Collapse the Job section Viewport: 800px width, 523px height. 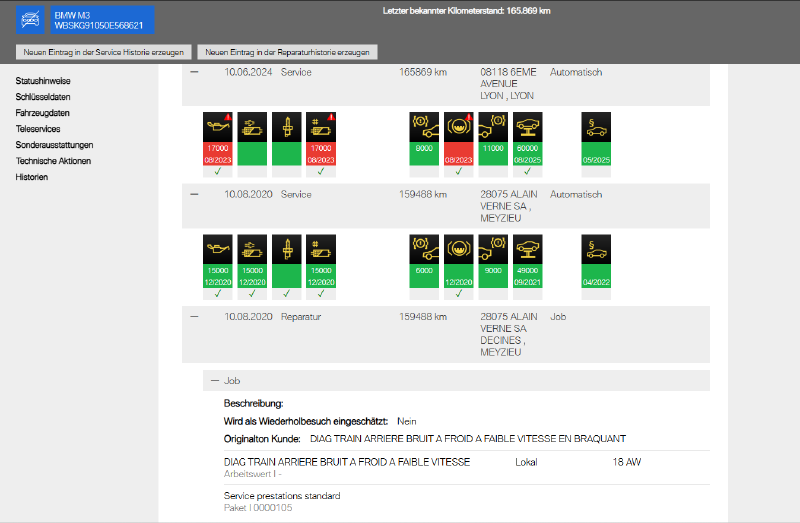pos(215,381)
